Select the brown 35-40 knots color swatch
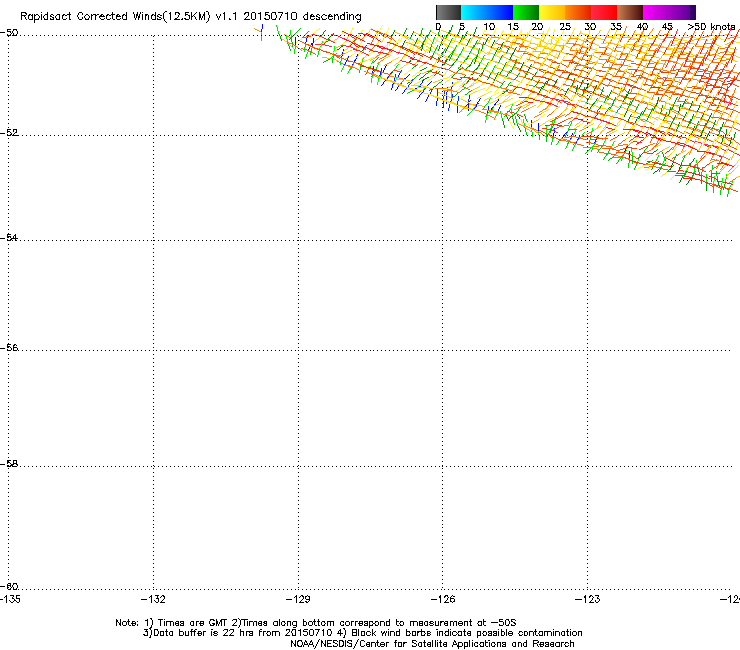This screenshot has height=650, width=740. tap(630, 12)
